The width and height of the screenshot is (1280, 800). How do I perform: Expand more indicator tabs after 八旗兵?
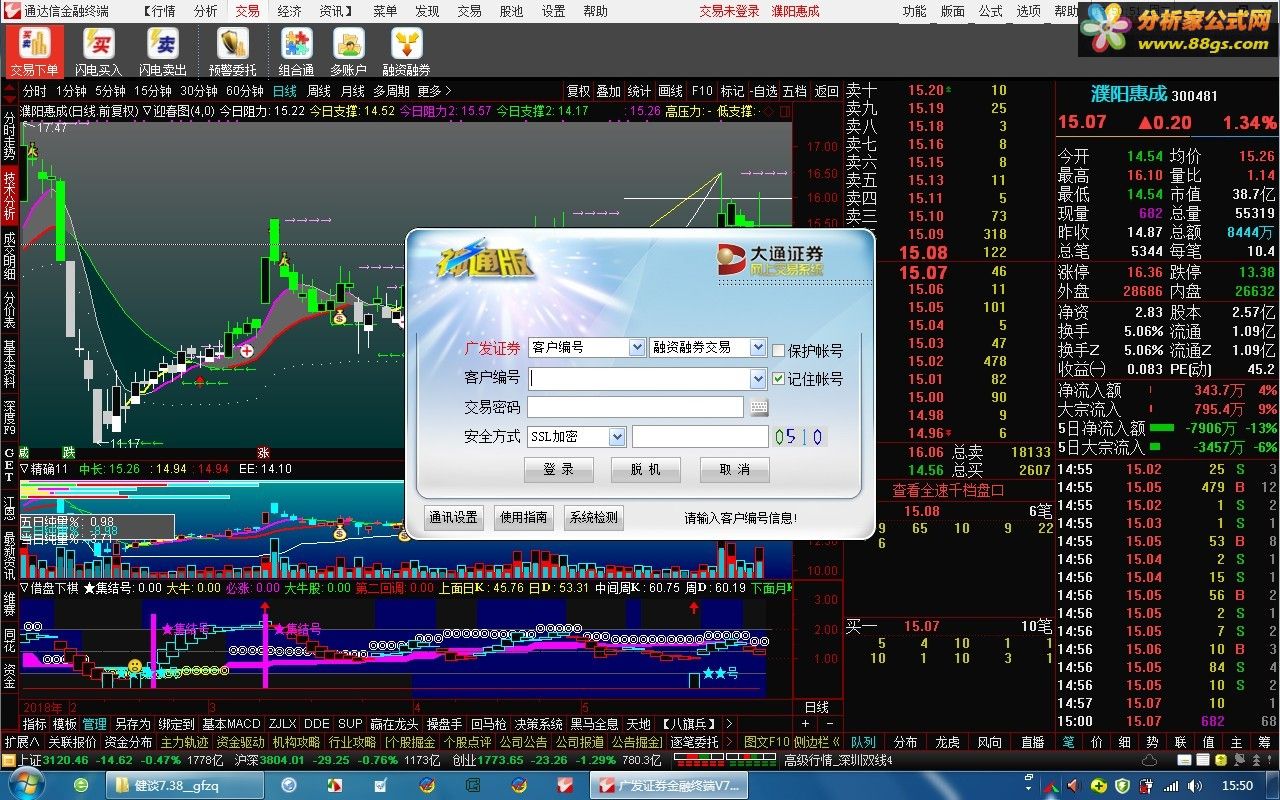point(728,723)
